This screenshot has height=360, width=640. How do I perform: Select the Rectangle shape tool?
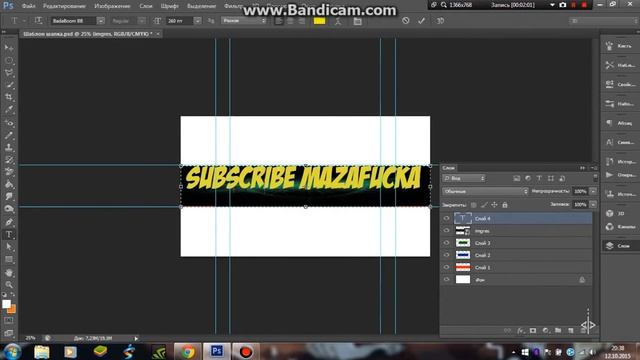tap(9, 260)
